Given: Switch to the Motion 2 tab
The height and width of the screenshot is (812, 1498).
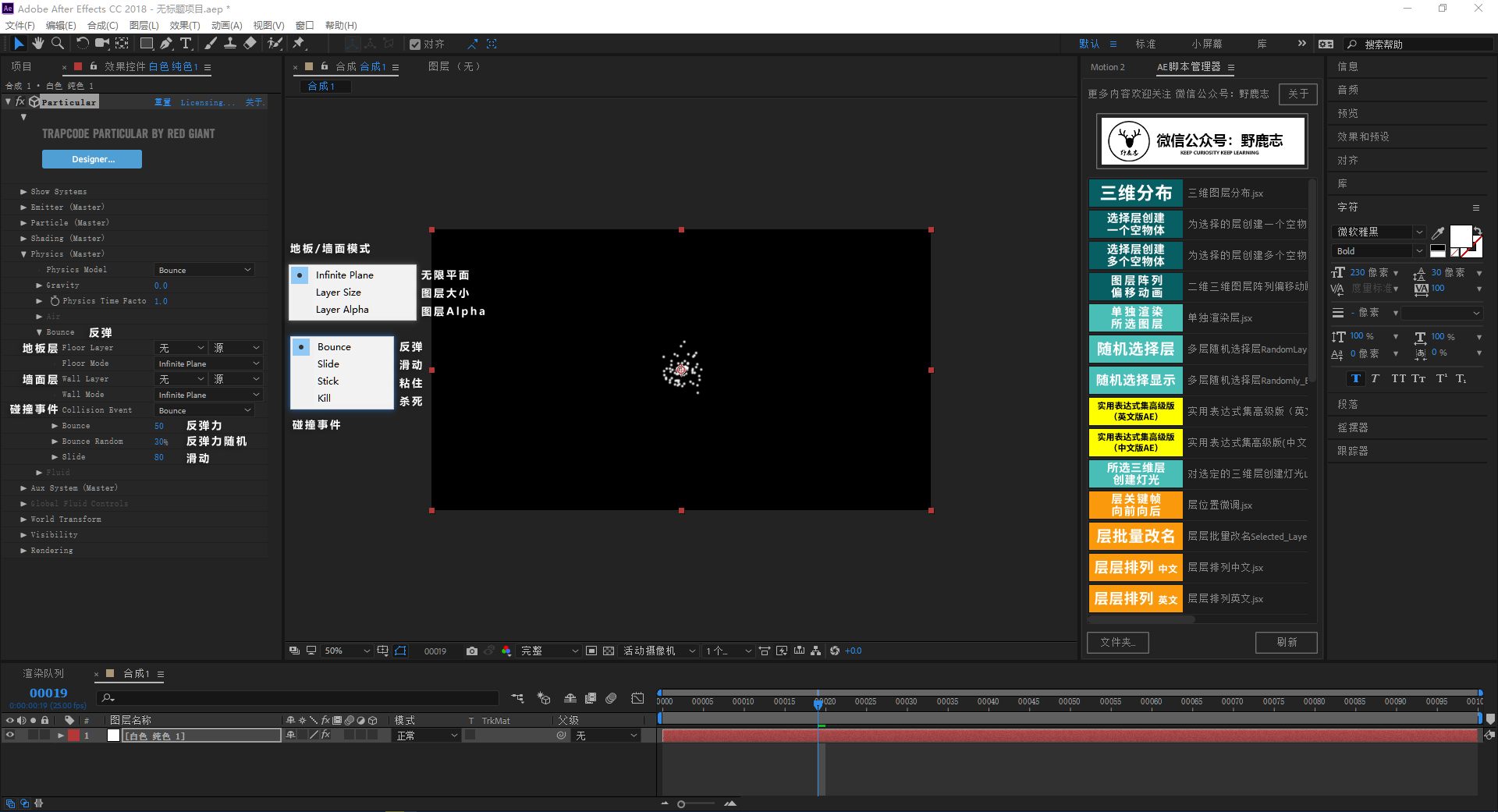Looking at the screenshot, I should (x=1108, y=67).
